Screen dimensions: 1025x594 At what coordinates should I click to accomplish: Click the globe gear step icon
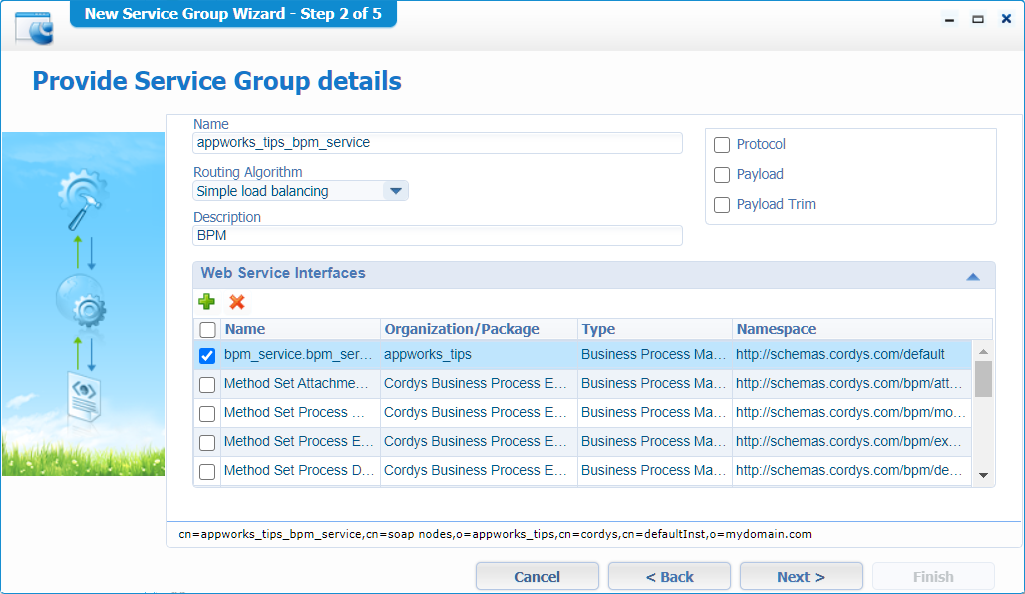pyautogui.click(x=82, y=304)
